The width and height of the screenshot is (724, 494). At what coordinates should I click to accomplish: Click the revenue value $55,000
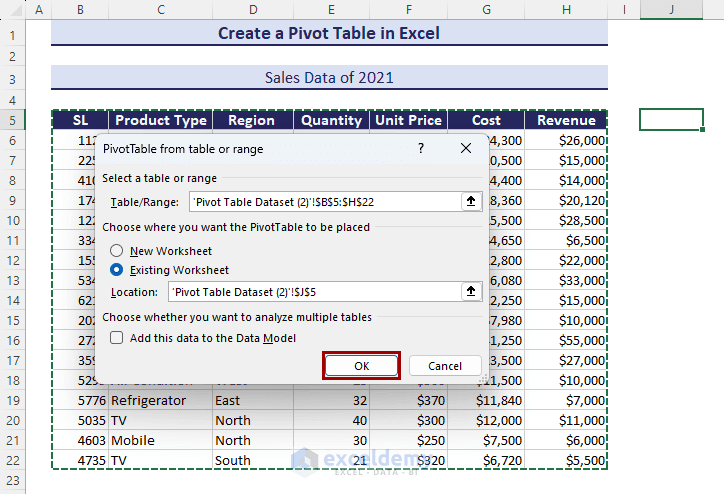click(x=567, y=340)
